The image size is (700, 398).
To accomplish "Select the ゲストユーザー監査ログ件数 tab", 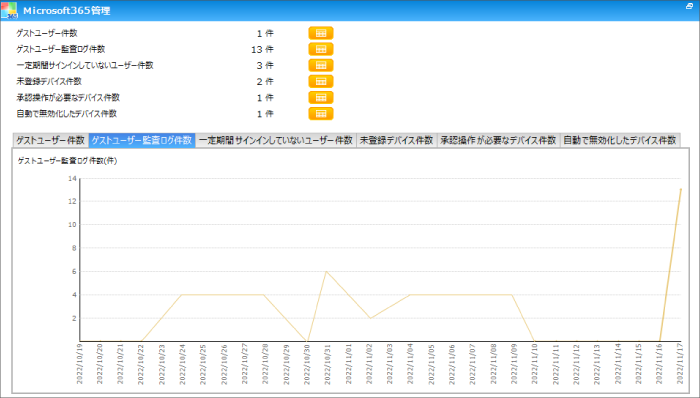I will click(x=142, y=140).
